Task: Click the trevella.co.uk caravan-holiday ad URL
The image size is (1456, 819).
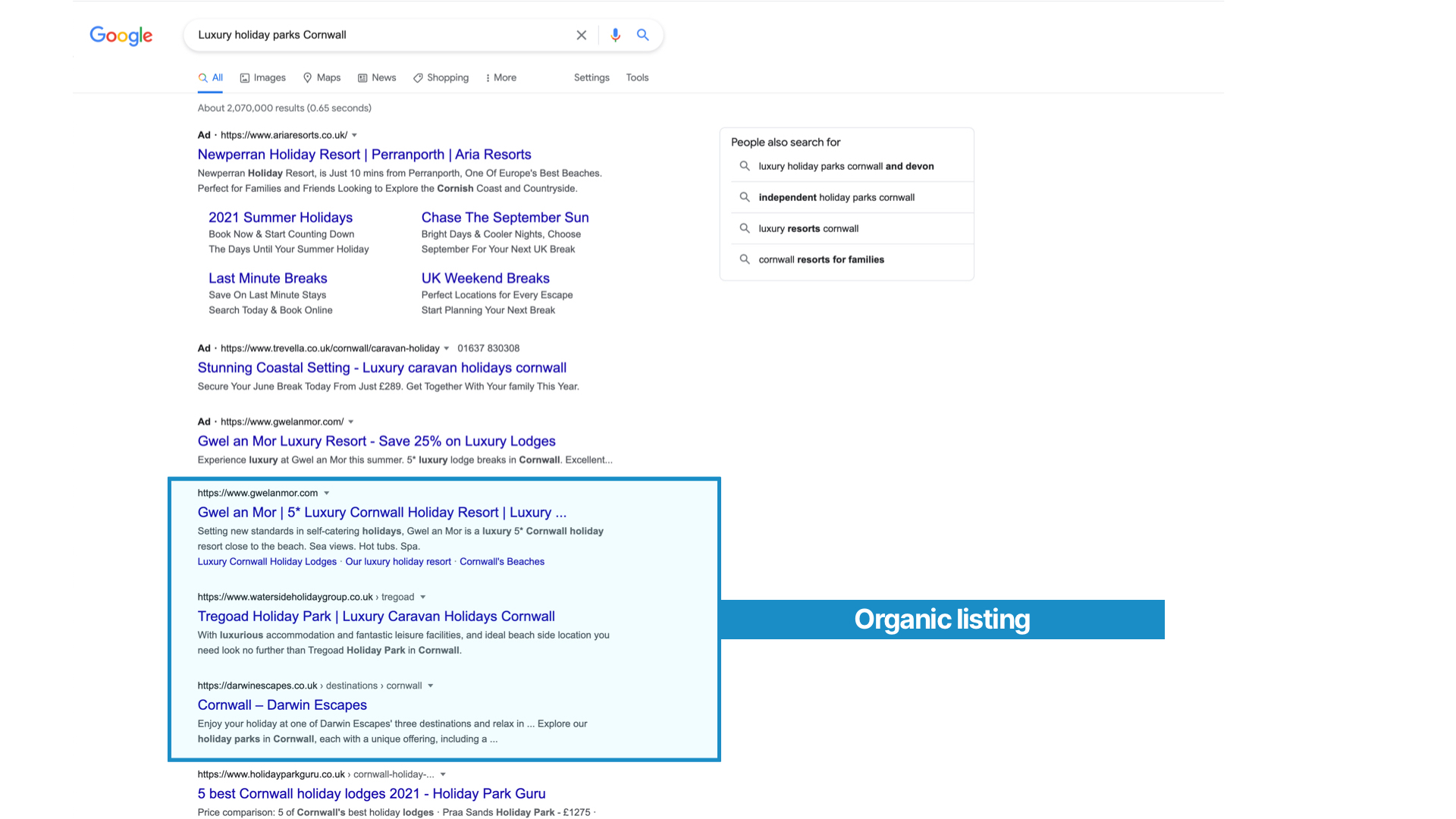Action: [x=330, y=348]
